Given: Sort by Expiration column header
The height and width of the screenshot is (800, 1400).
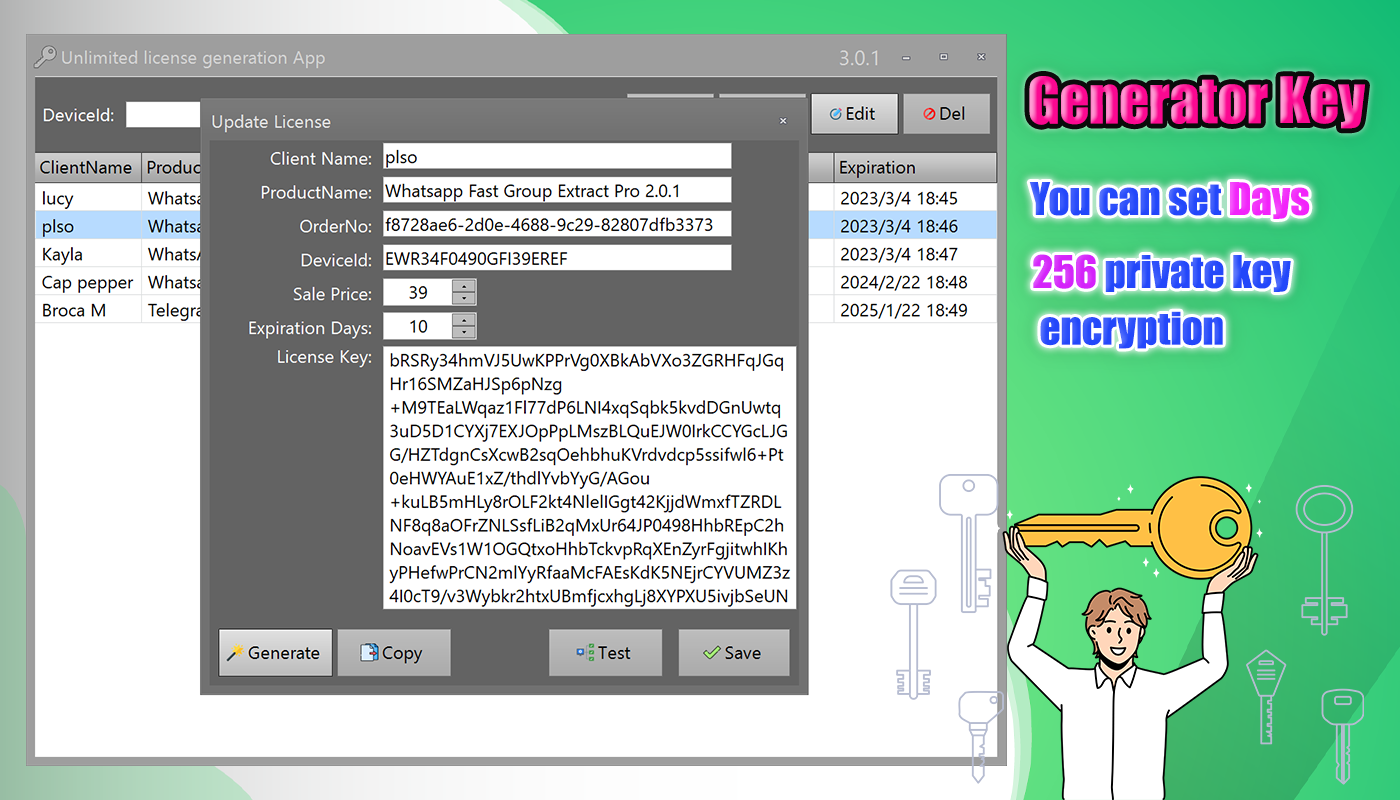Looking at the screenshot, I should 915,167.
